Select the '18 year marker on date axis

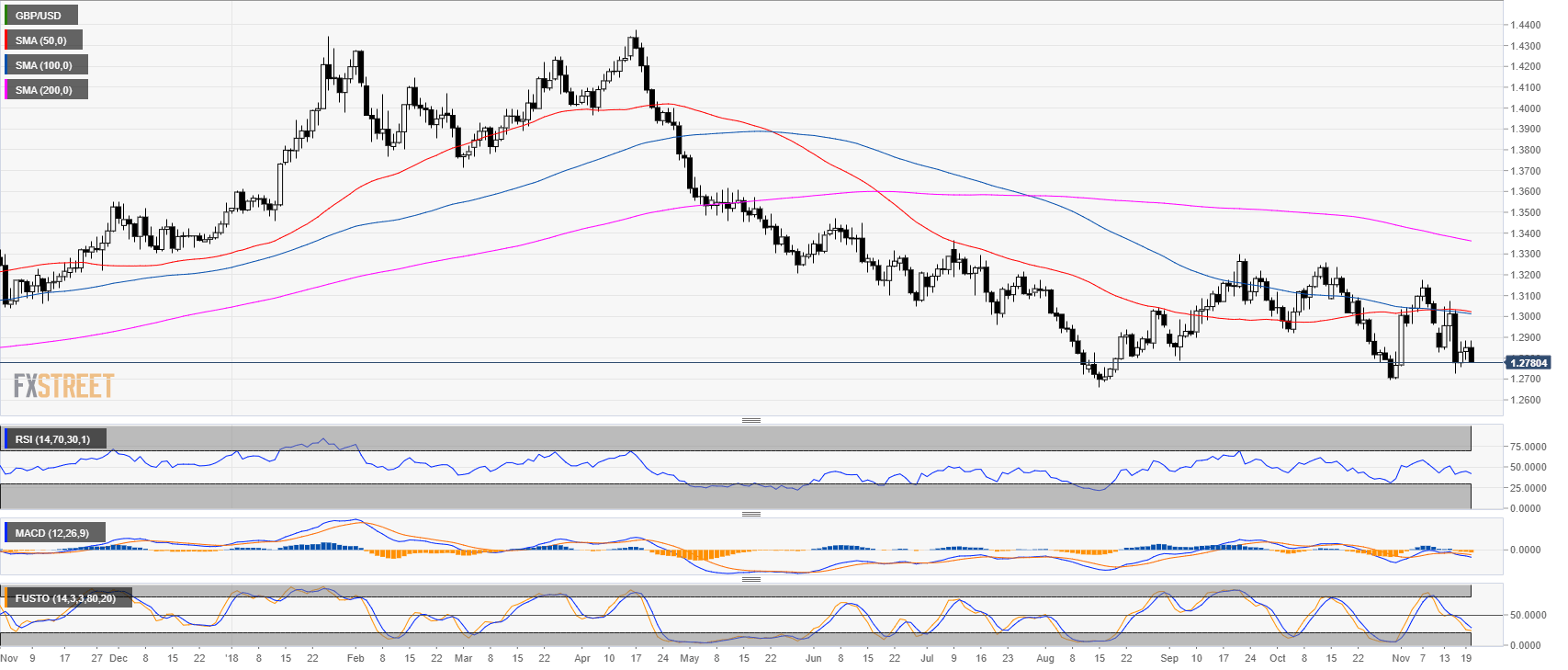click(231, 658)
